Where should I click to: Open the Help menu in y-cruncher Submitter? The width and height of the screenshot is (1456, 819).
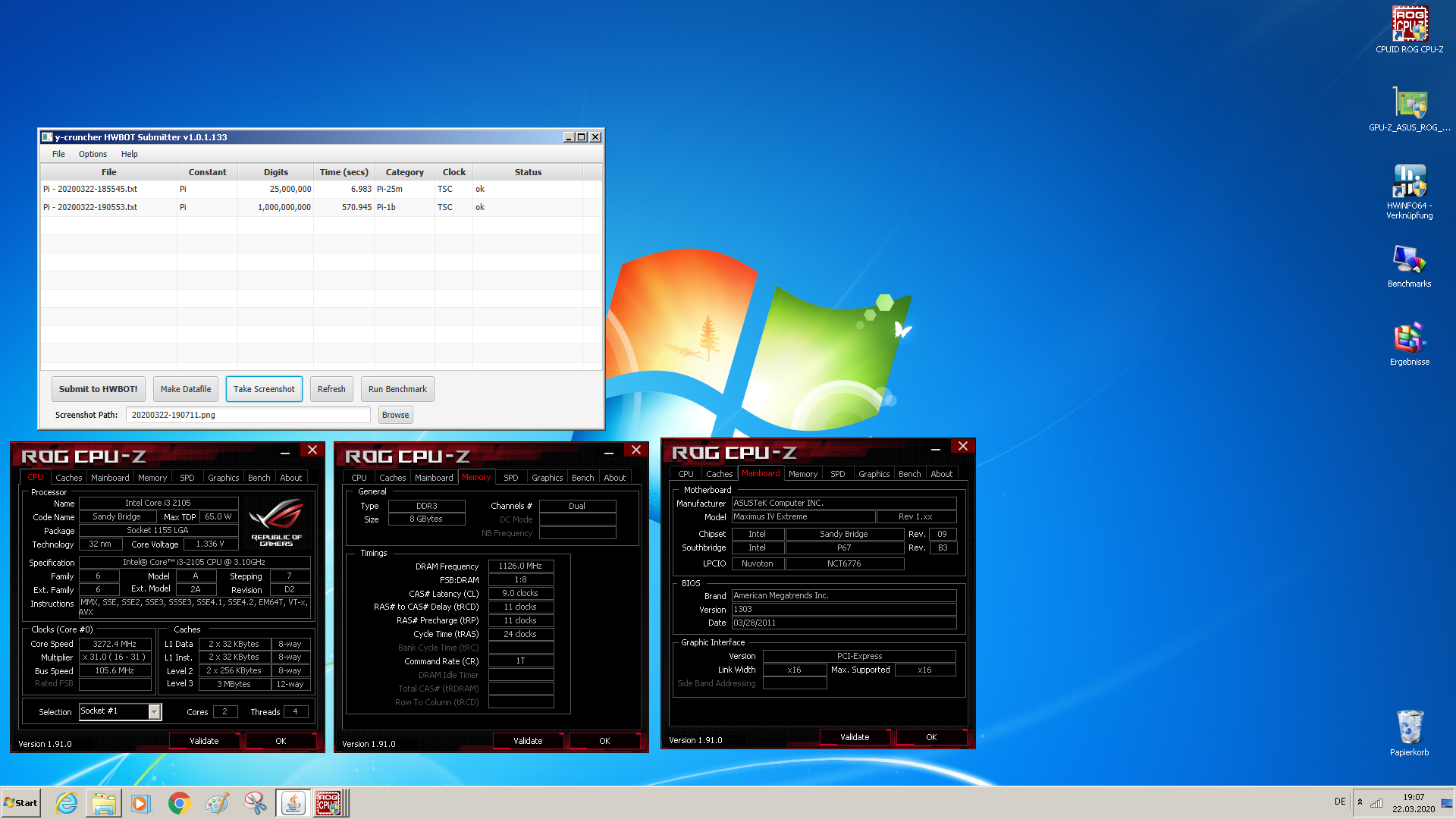coord(130,154)
